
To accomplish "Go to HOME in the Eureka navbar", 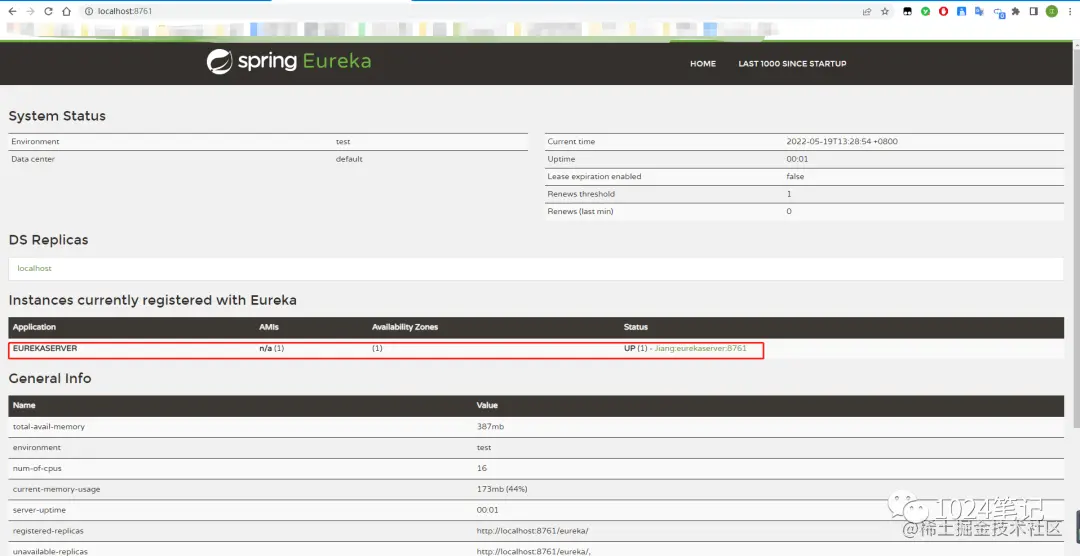I will click(x=703, y=63).
